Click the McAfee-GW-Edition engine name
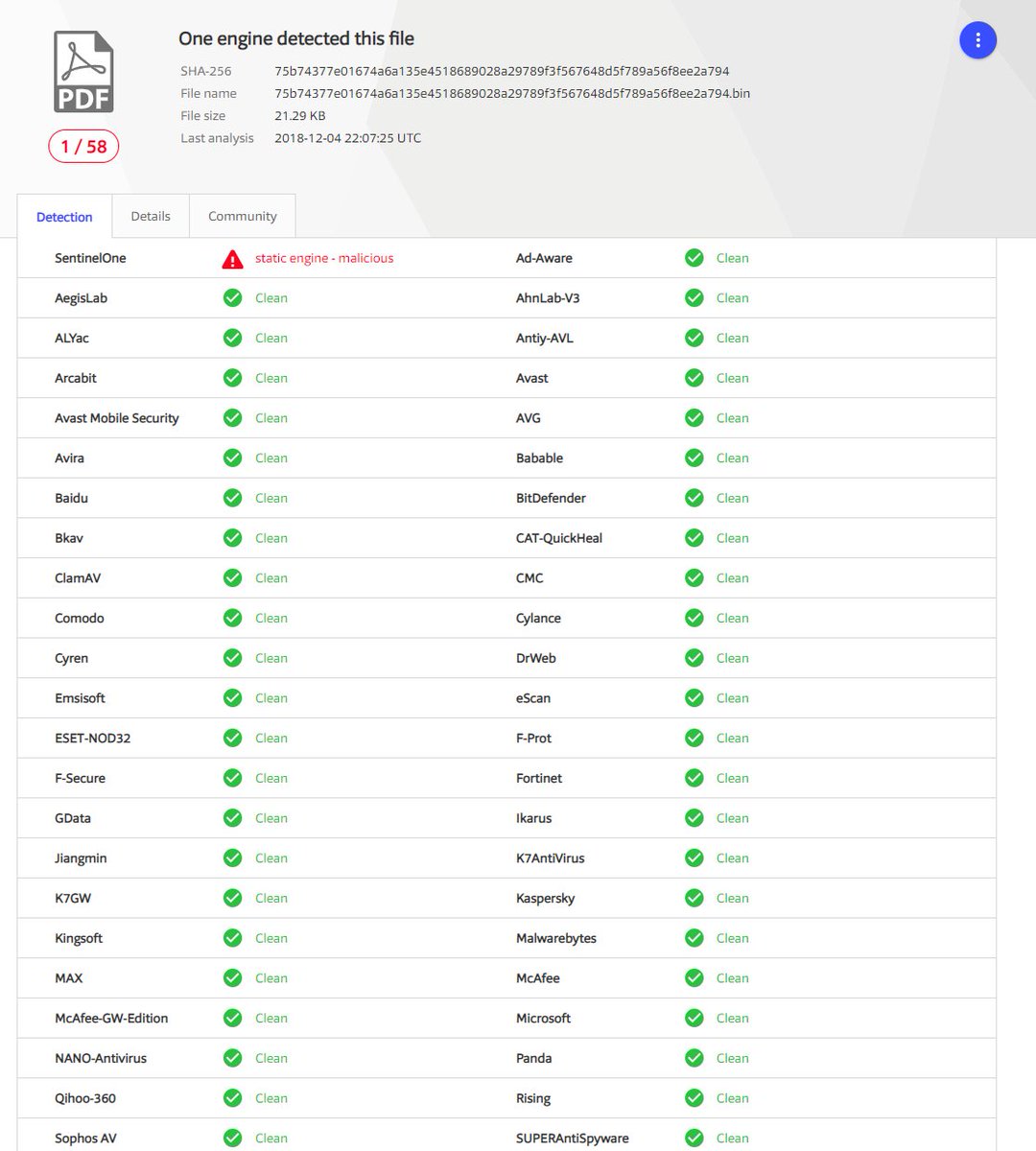 [111, 1019]
